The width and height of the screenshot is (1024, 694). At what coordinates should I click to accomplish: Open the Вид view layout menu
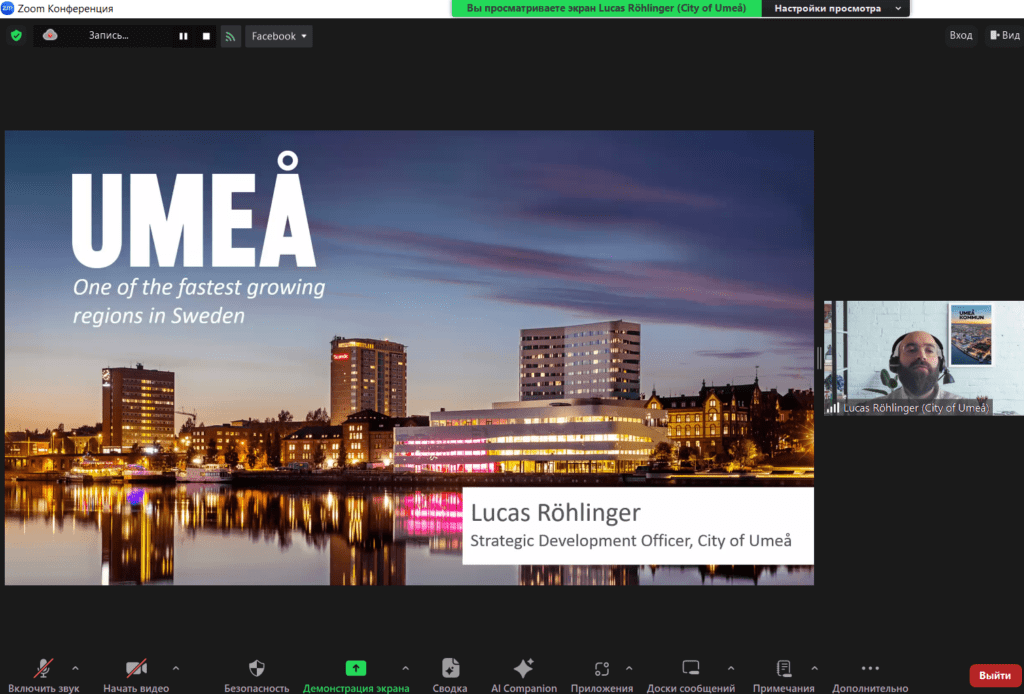coord(1003,36)
